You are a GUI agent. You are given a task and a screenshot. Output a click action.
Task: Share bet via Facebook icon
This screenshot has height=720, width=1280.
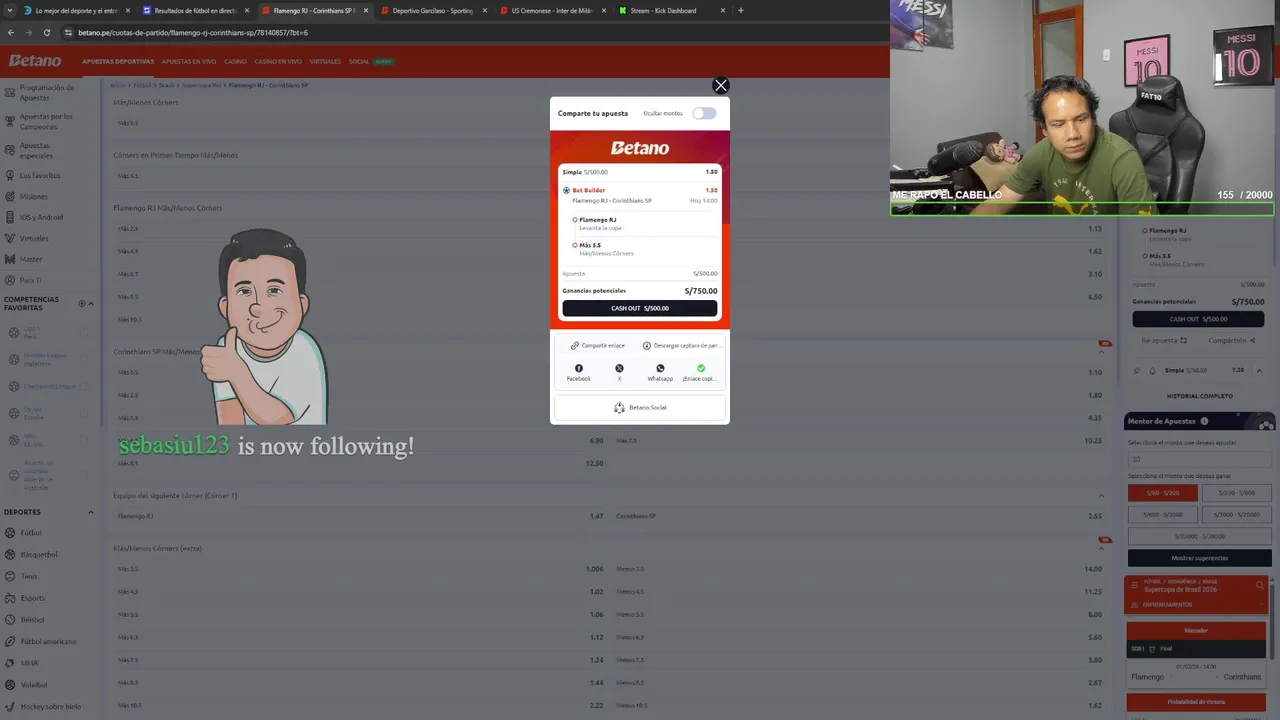coord(579,368)
